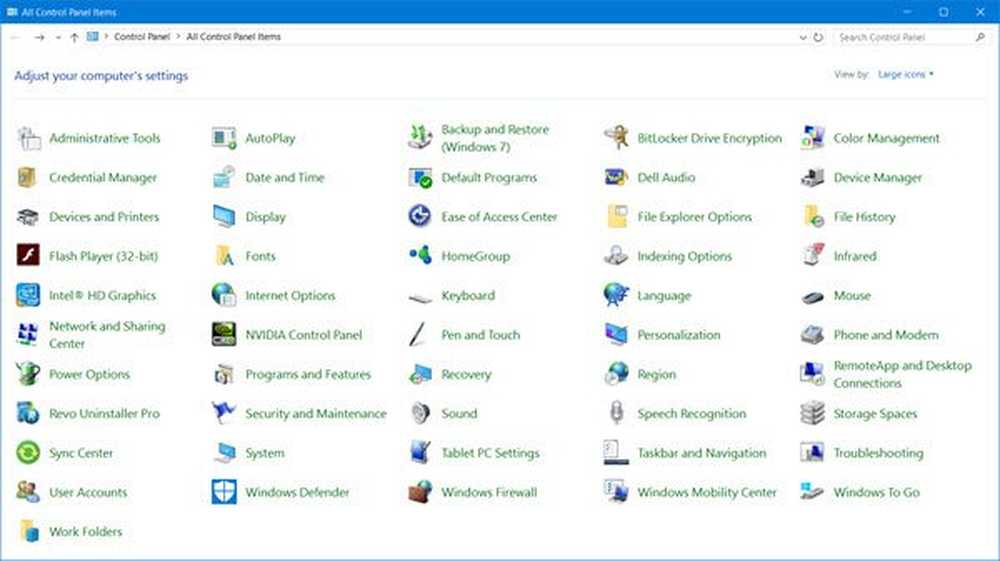Click All Control Panel Items breadcrumb segment
The height and width of the screenshot is (561, 1000).
(x=233, y=37)
